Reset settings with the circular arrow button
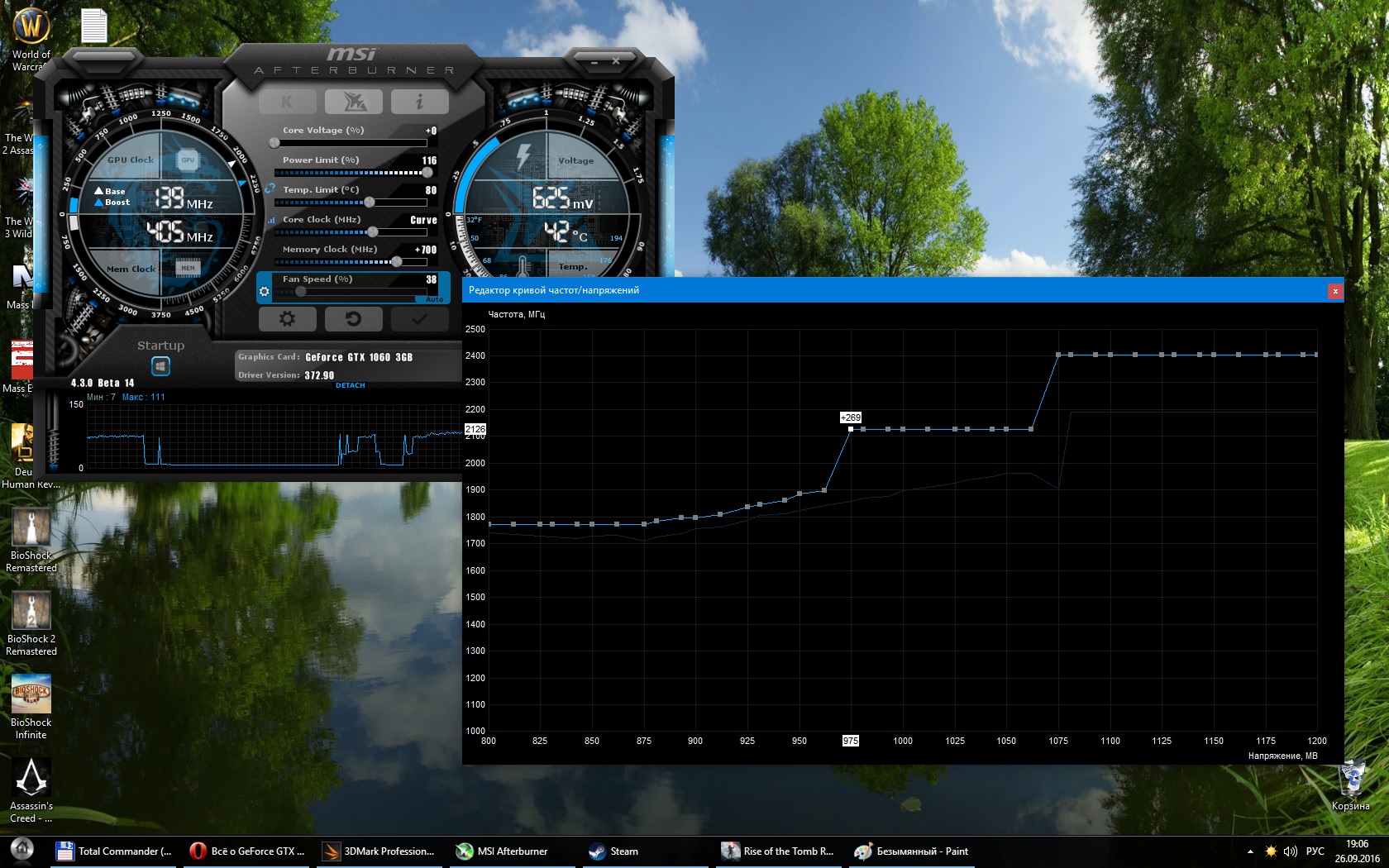 tap(353, 318)
